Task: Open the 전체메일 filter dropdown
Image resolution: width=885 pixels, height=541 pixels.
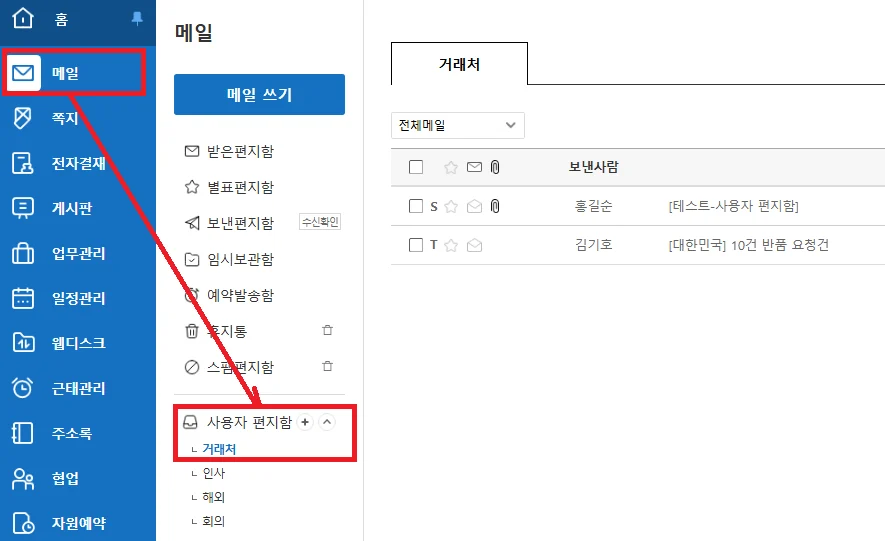Action: pyautogui.click(x=458, y=125)
